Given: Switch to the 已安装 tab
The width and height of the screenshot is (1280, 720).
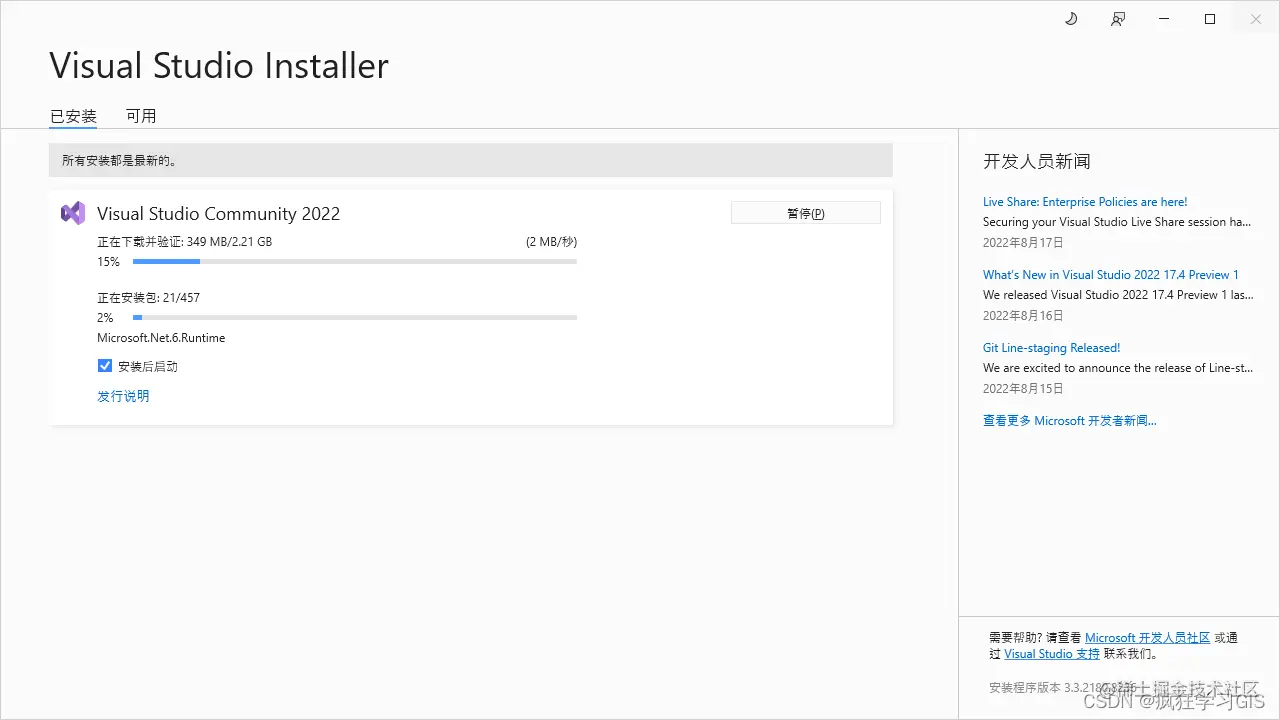Looking at the screenshot, I should tap(73, 116).
